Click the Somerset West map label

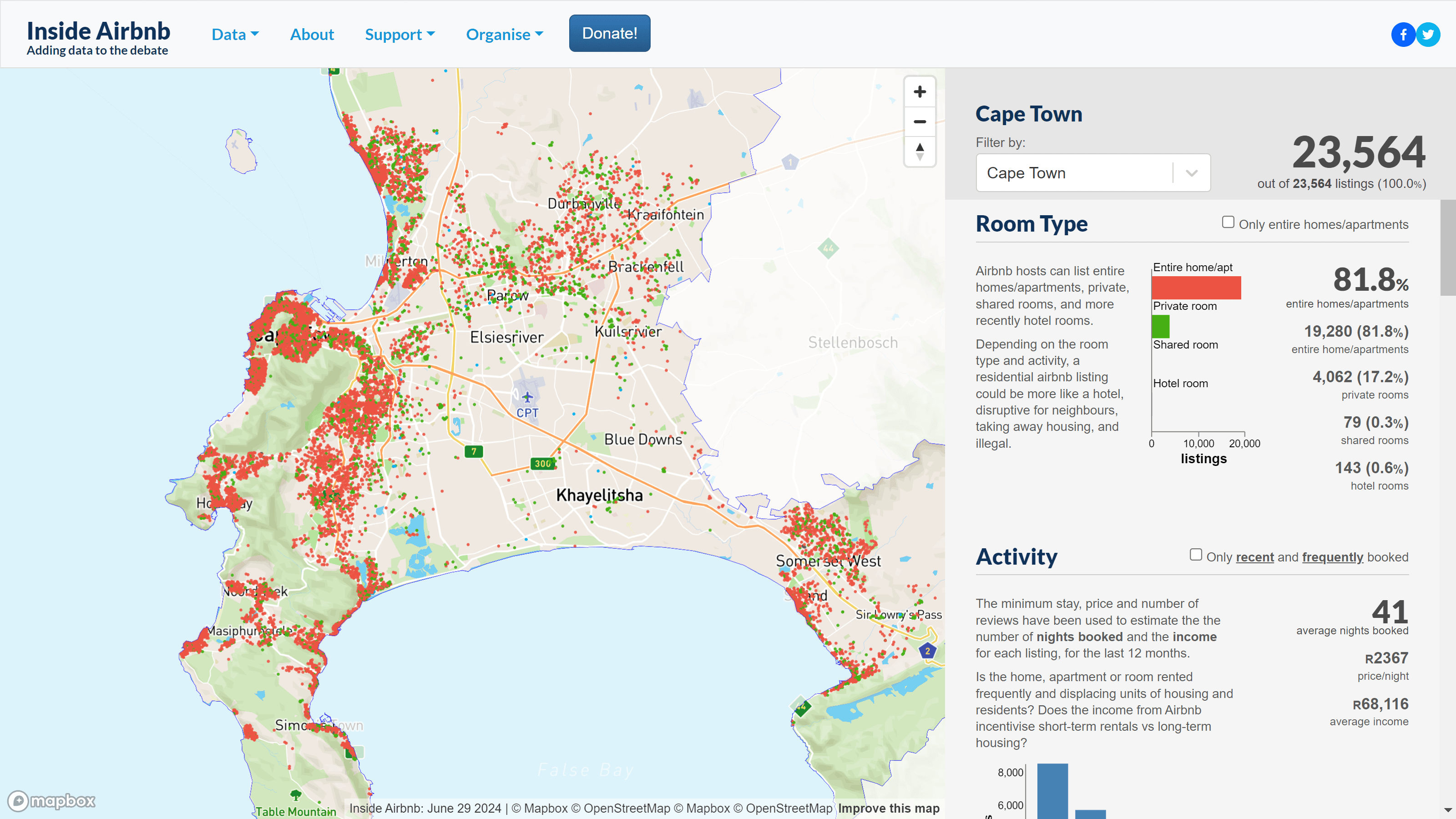click(828, 561)
